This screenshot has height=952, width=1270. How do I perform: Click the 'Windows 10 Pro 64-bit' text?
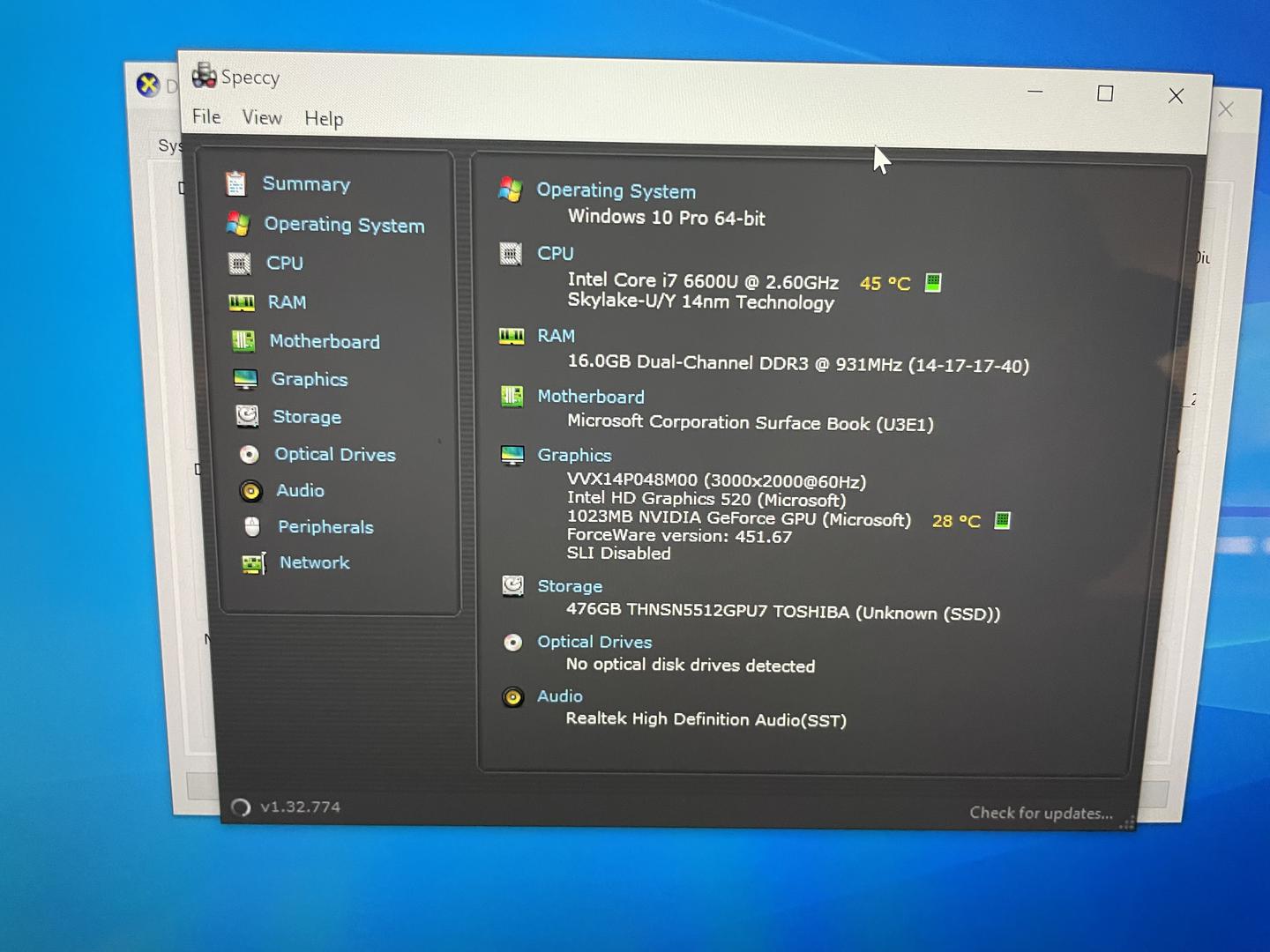(x=667, y=218)
